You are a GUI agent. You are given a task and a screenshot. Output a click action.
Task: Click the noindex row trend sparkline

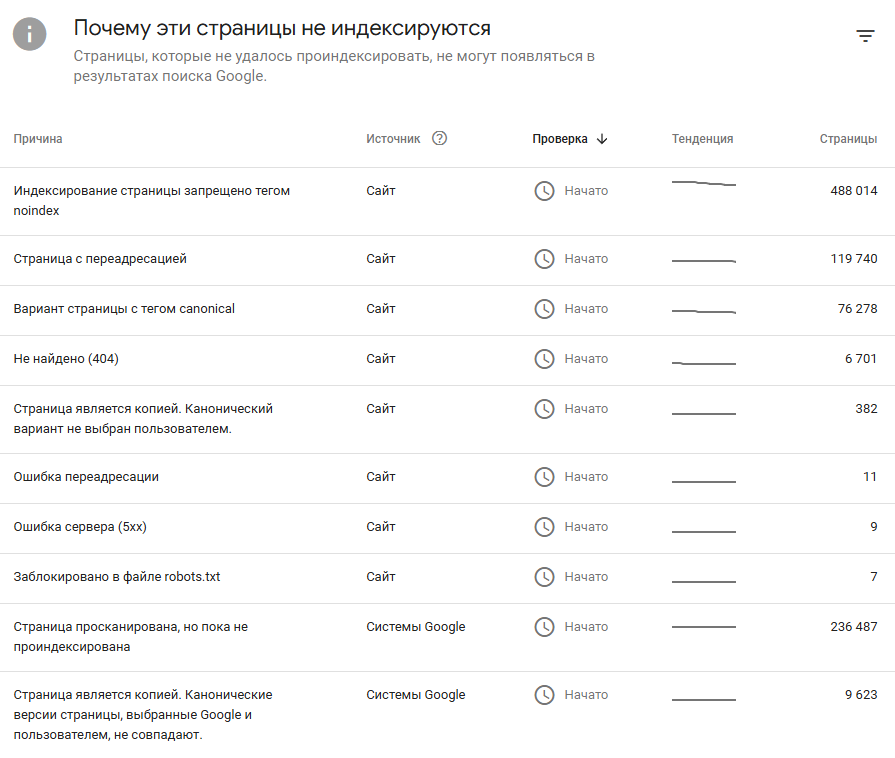704,183
